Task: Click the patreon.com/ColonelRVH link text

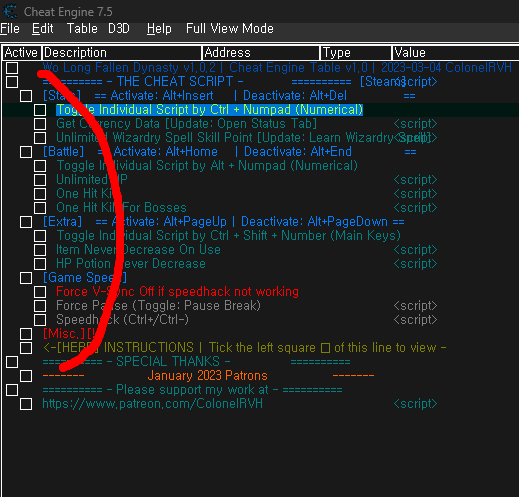Action: (x=153, y=404)
